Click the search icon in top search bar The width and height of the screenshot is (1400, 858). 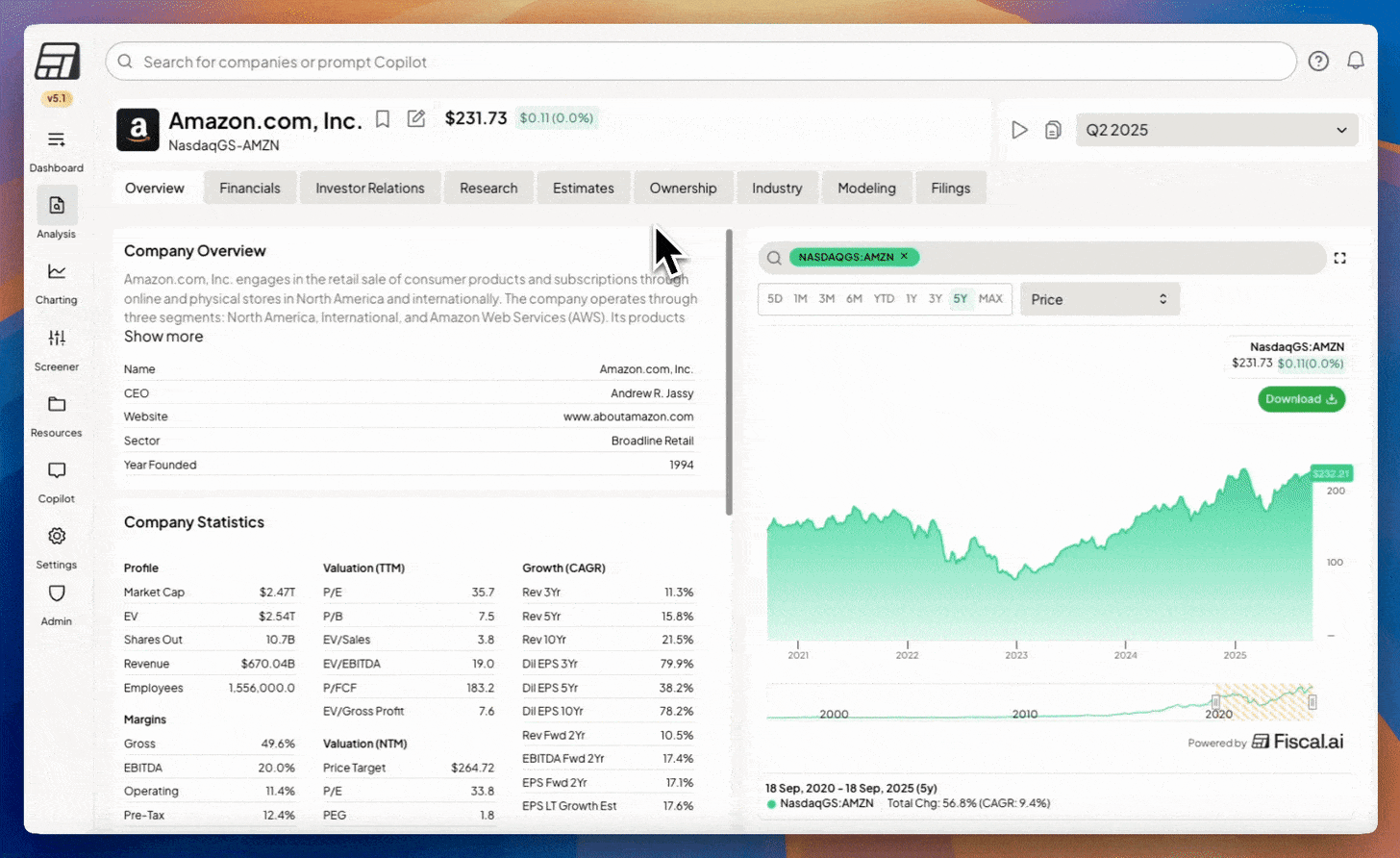125,62
